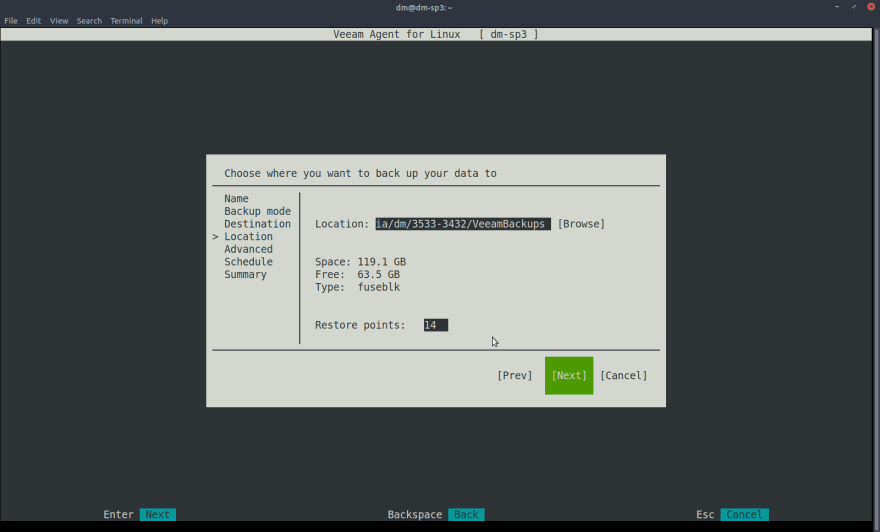
Task: Minimize the terminal window
Action: click(837, 7)
